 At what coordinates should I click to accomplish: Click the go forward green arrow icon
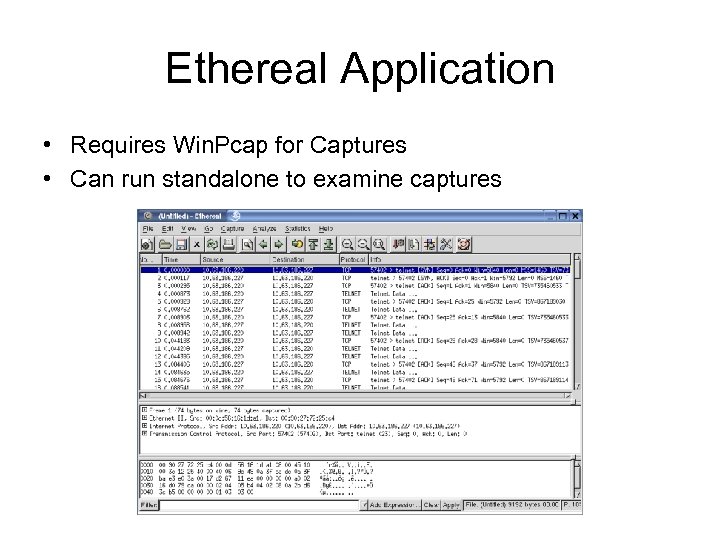click(279, 244)
